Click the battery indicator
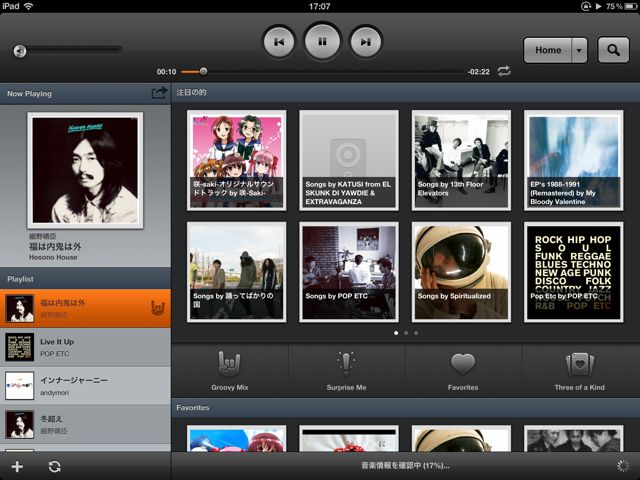640x480 pixels. click(631, 6)
